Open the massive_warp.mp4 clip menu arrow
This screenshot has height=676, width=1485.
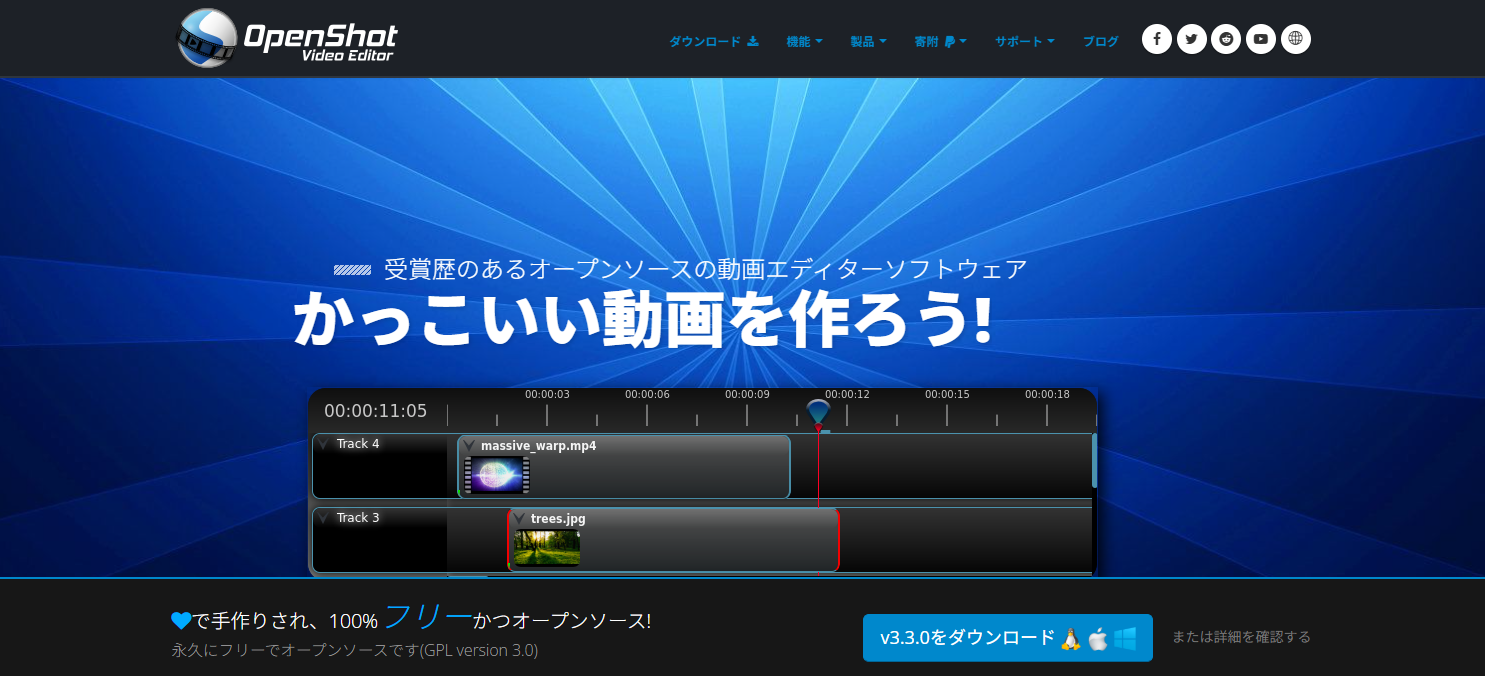[x=469, y=445]
